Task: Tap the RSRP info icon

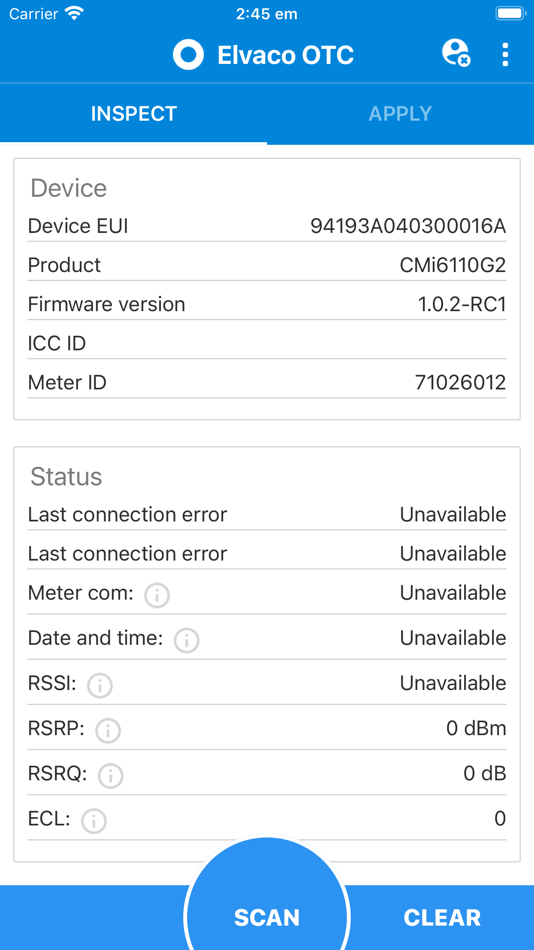Action: [108, 731]
